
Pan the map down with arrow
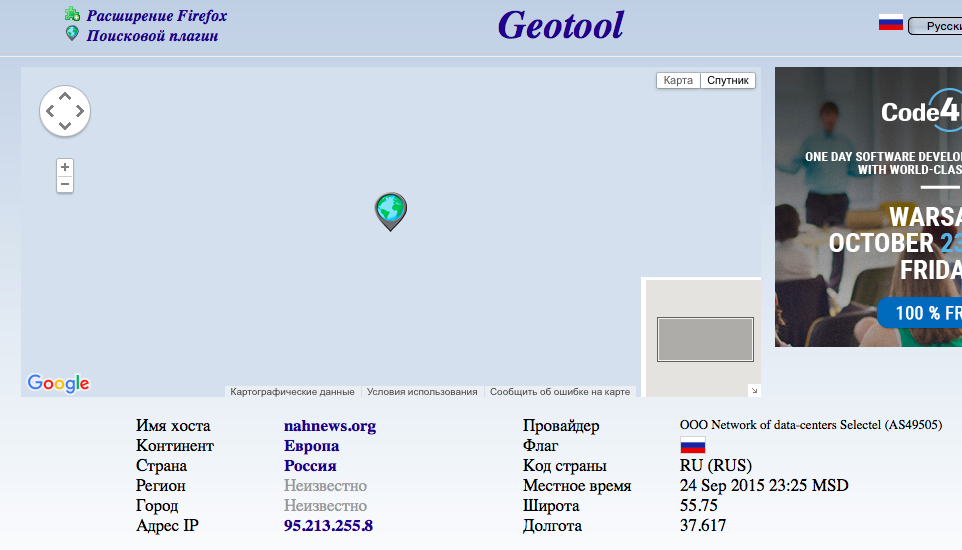tap(65, 126)
